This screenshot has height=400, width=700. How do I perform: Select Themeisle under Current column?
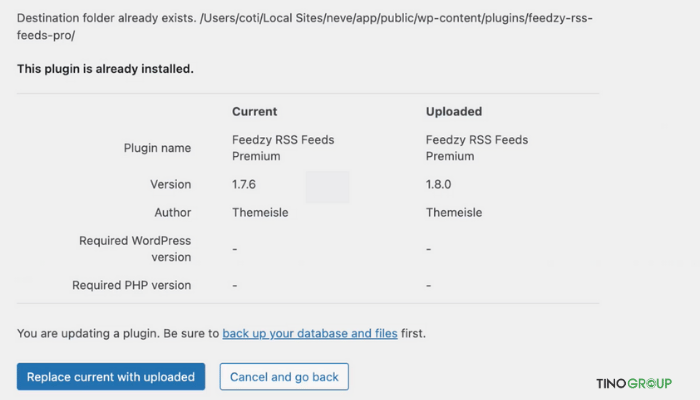[260, 212]
